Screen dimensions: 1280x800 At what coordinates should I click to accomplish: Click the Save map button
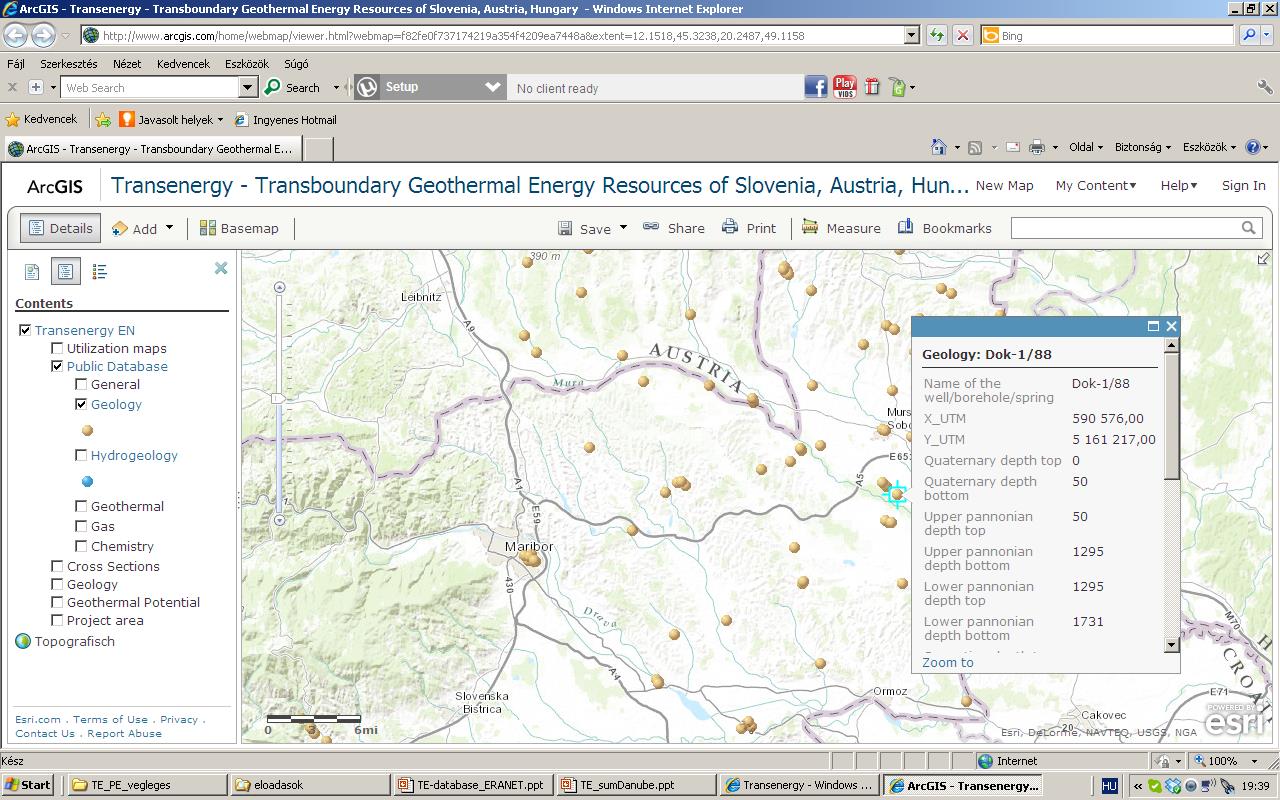click(x=585, y=228)
